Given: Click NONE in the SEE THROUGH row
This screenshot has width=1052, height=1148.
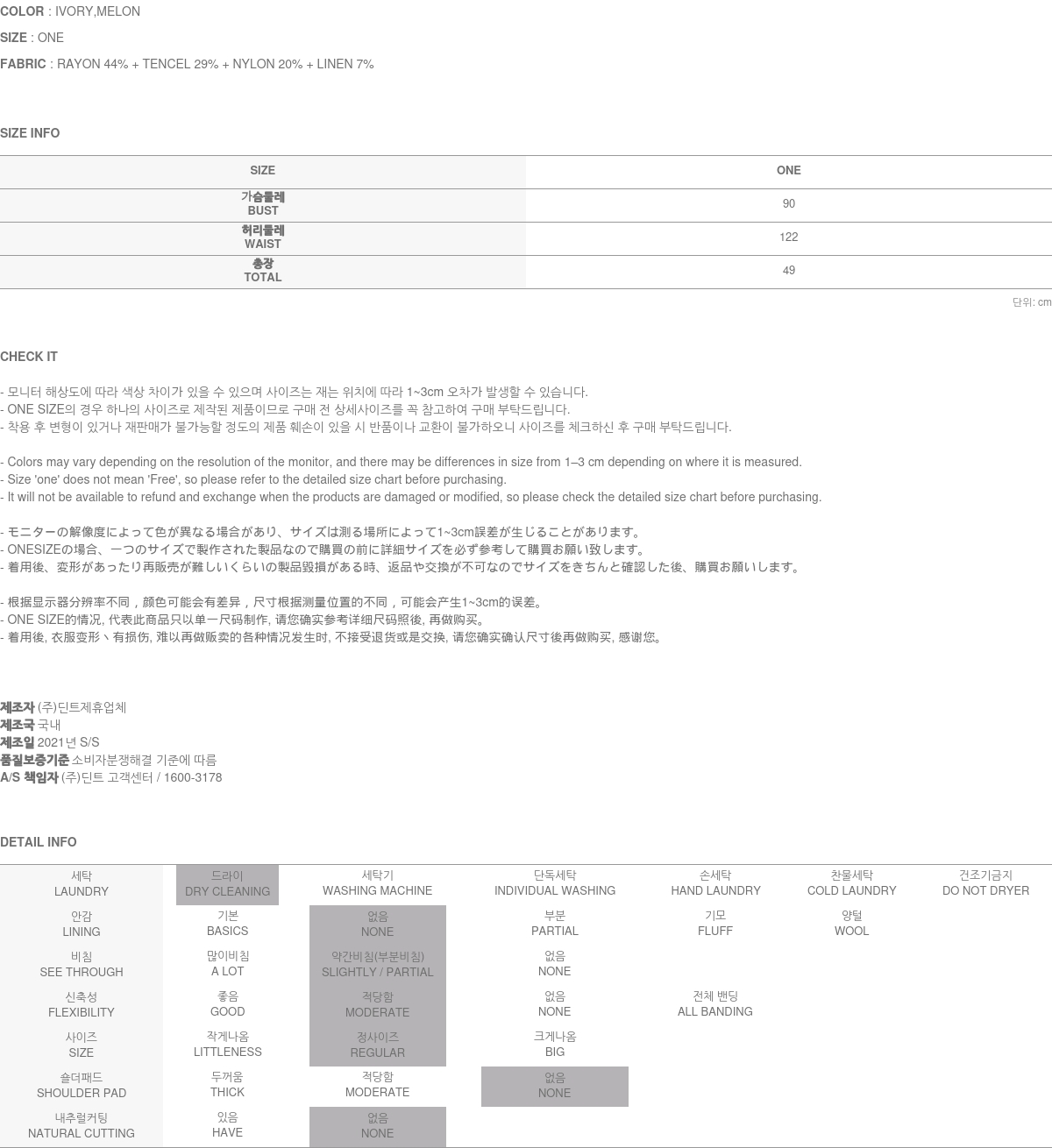Looking at the screenshot, I should [x=555, y=964].
